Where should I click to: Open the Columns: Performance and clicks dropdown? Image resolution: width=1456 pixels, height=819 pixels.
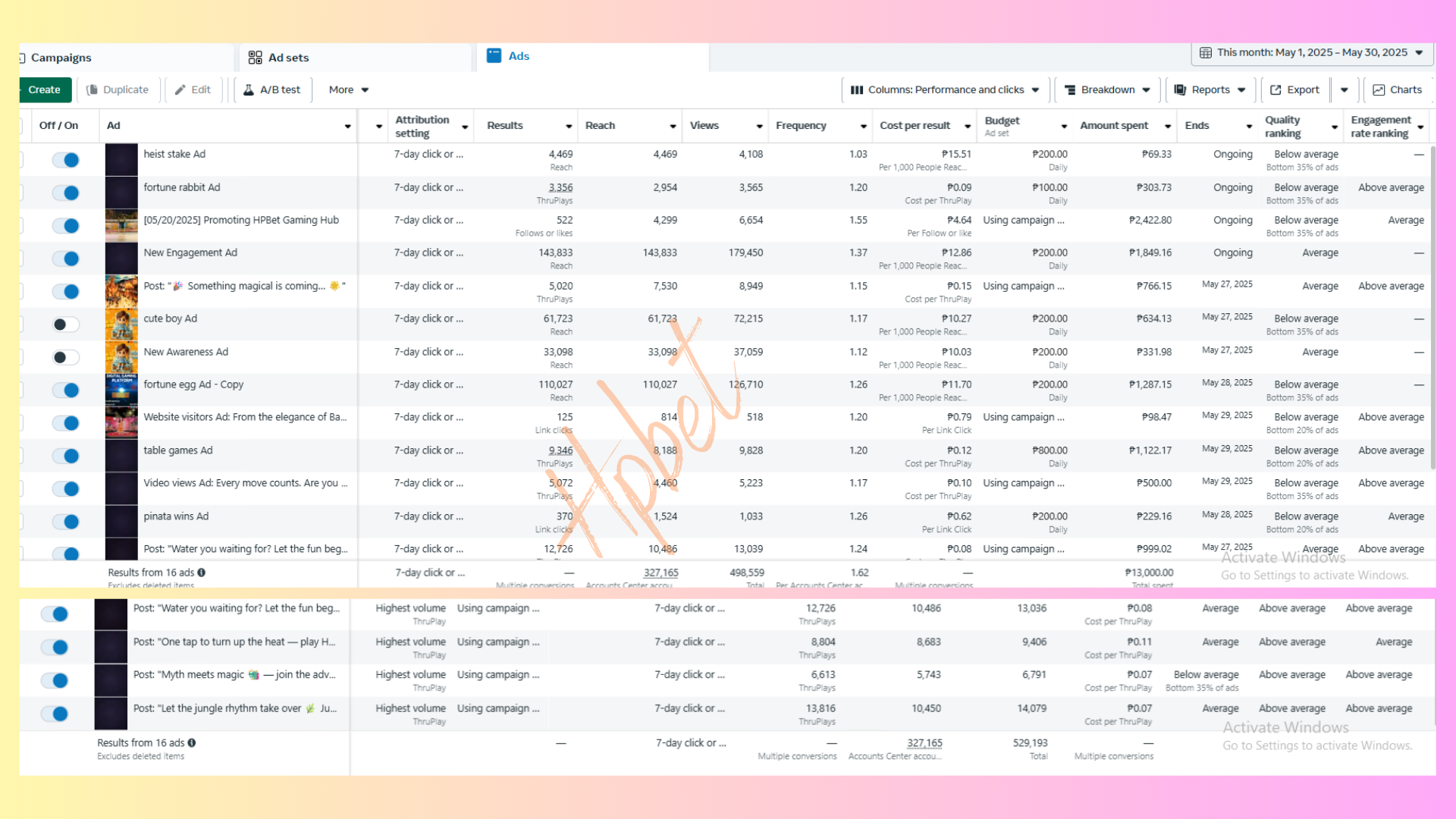(945, 89)
